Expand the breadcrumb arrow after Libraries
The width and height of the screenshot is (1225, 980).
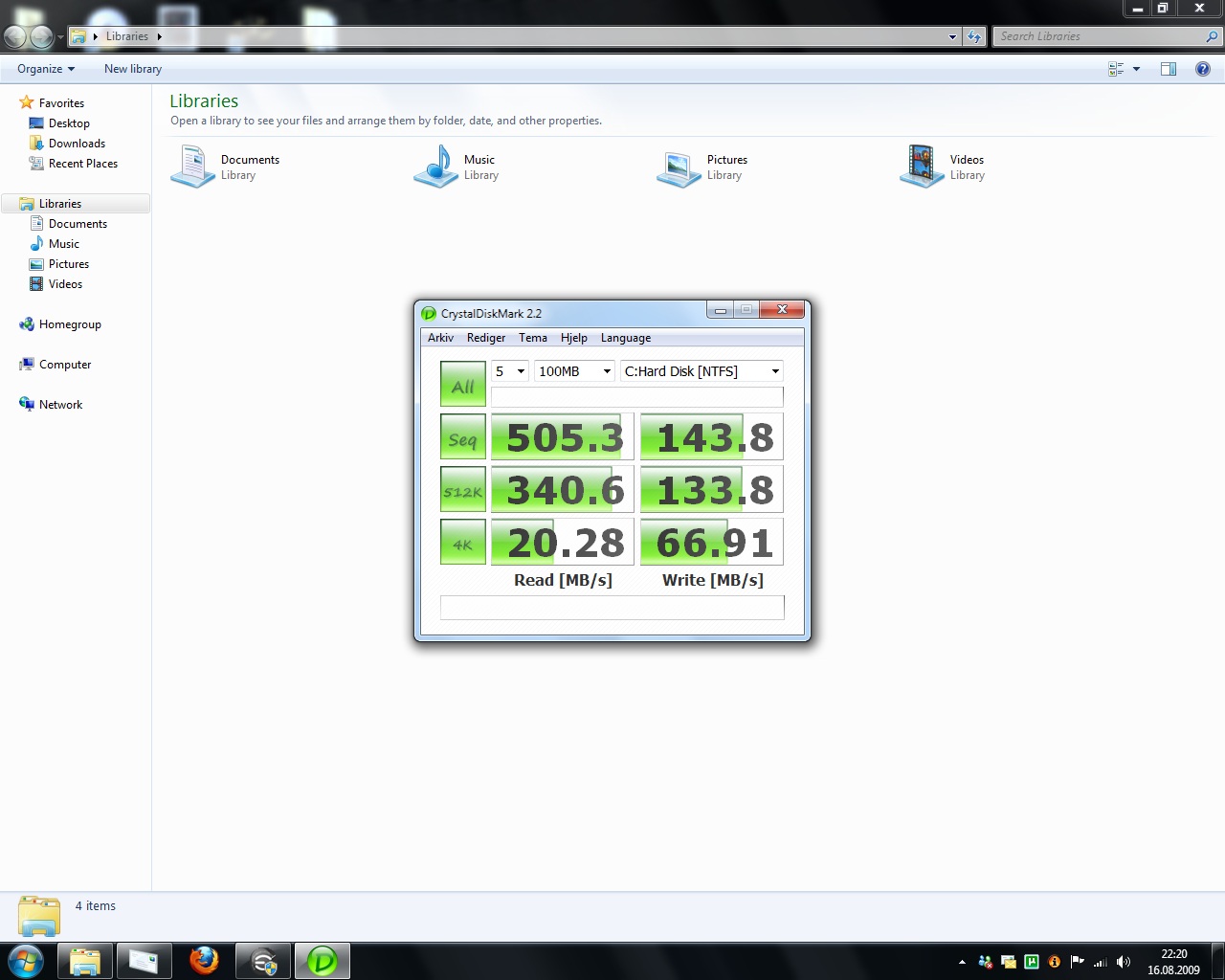(x=159, y=36)
